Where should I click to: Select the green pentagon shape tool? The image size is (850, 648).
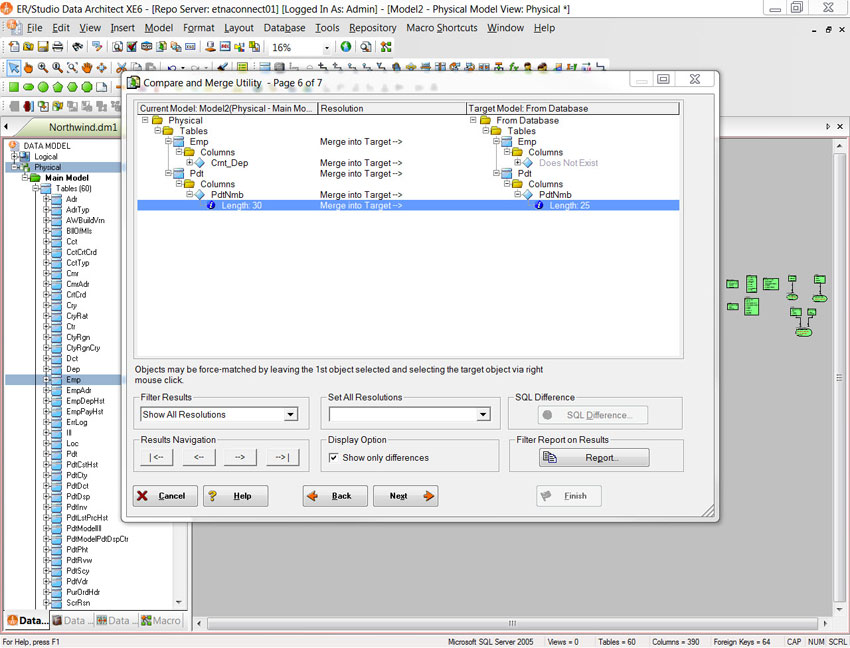click(x=57, y=87)
